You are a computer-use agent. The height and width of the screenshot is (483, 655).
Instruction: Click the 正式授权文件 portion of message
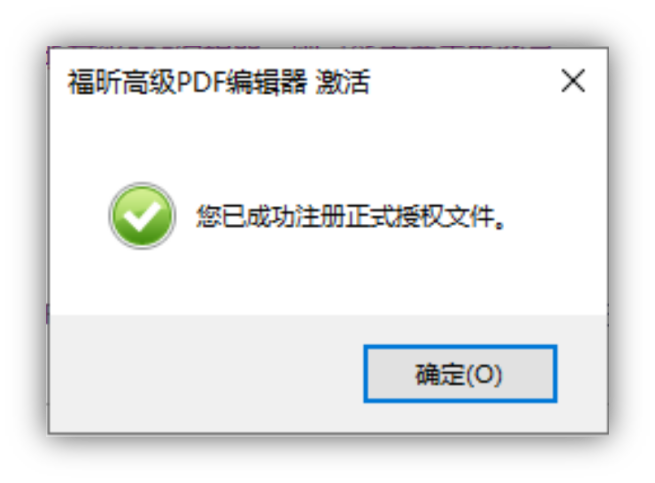[419, 216]
